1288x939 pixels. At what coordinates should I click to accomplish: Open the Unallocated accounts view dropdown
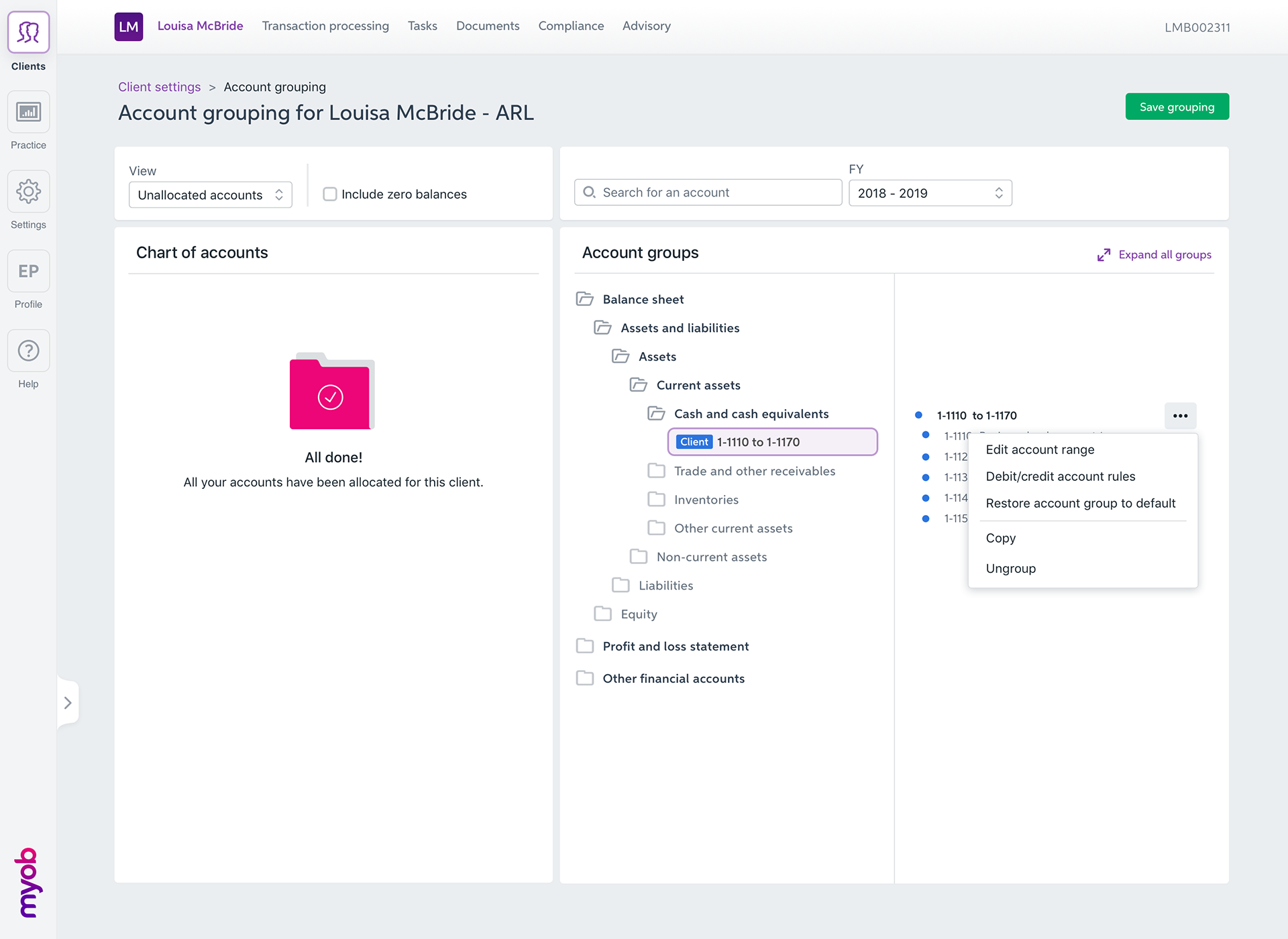210,195
